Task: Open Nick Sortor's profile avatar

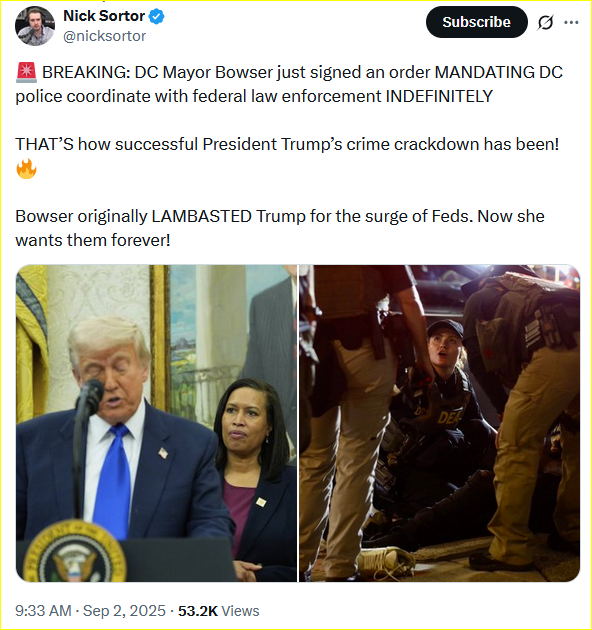Action: [35, 26]
